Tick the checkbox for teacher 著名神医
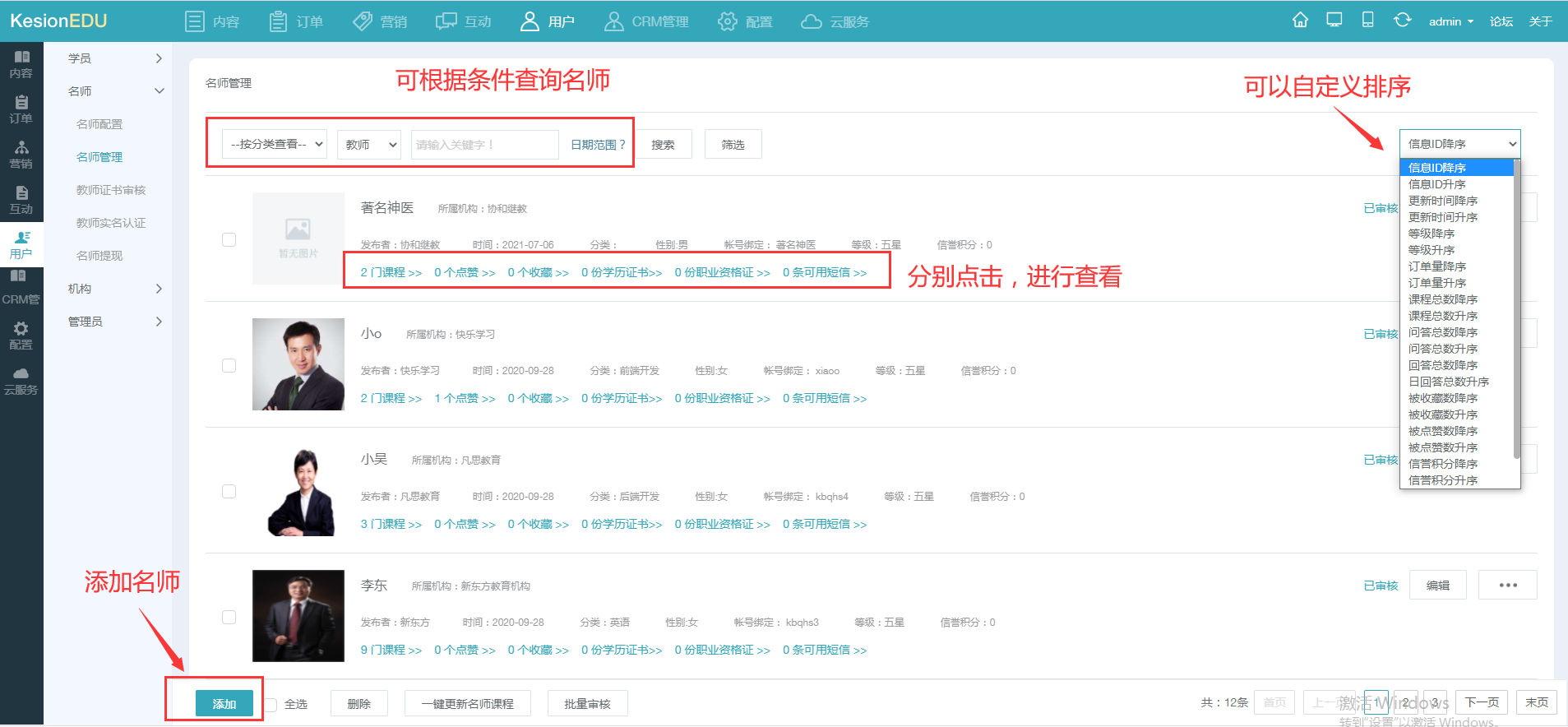The width and height of the screenshot is (1568, 727). pos(229,239)
